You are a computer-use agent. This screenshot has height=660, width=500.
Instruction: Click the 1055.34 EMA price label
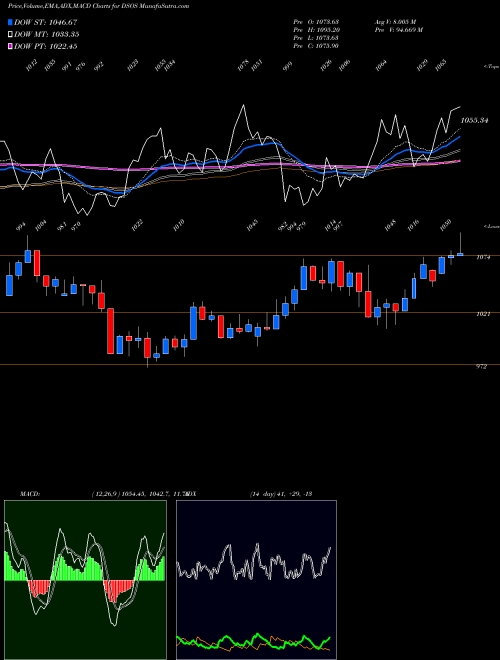(474, 121)
